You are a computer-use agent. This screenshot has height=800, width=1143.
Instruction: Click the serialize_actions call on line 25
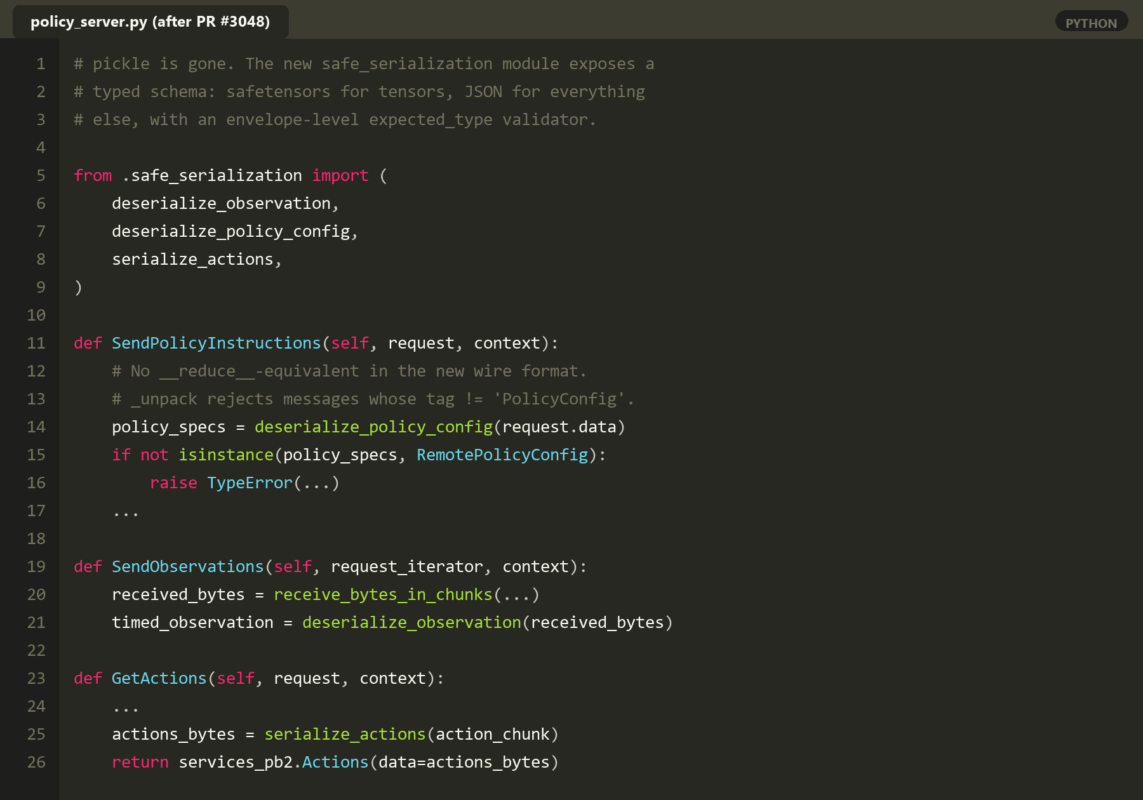click(345, 734)
